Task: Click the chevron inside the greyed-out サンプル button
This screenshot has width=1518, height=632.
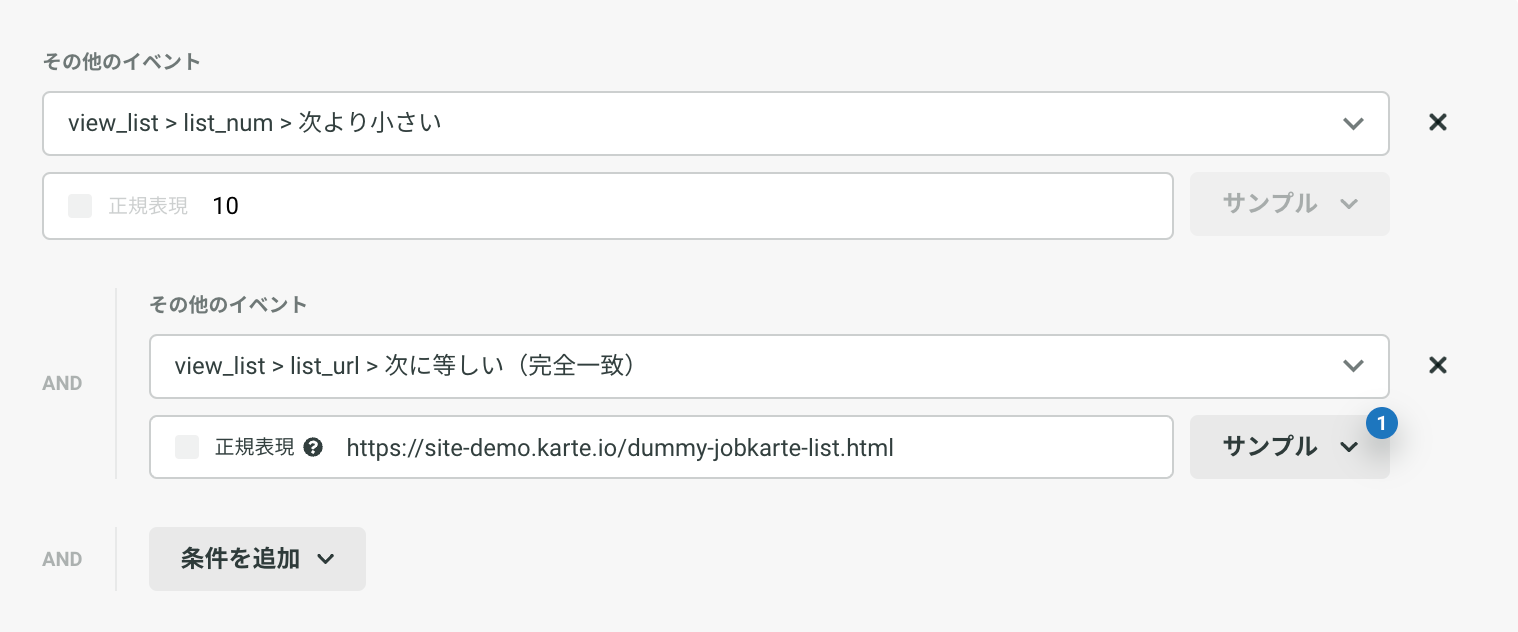Action: (1348, 204)
